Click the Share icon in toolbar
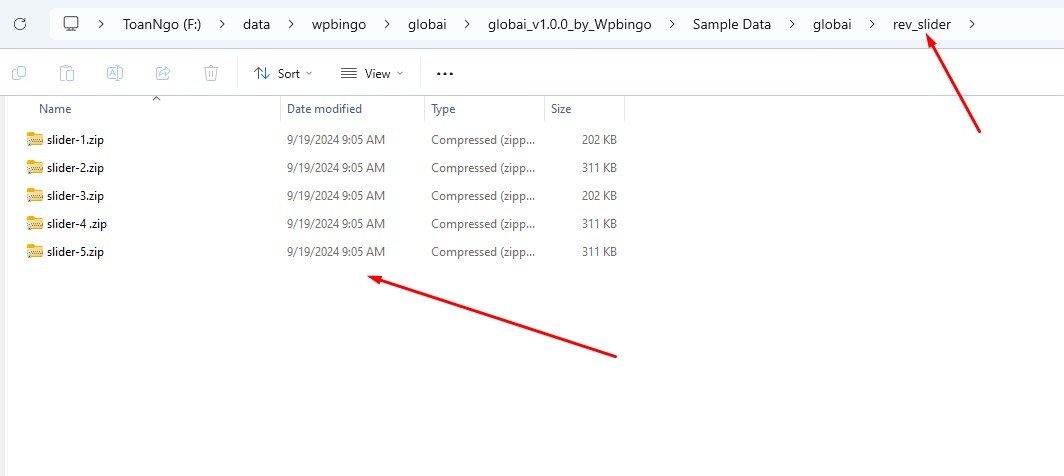The image size is (1064, 476). tap(163, 73)
